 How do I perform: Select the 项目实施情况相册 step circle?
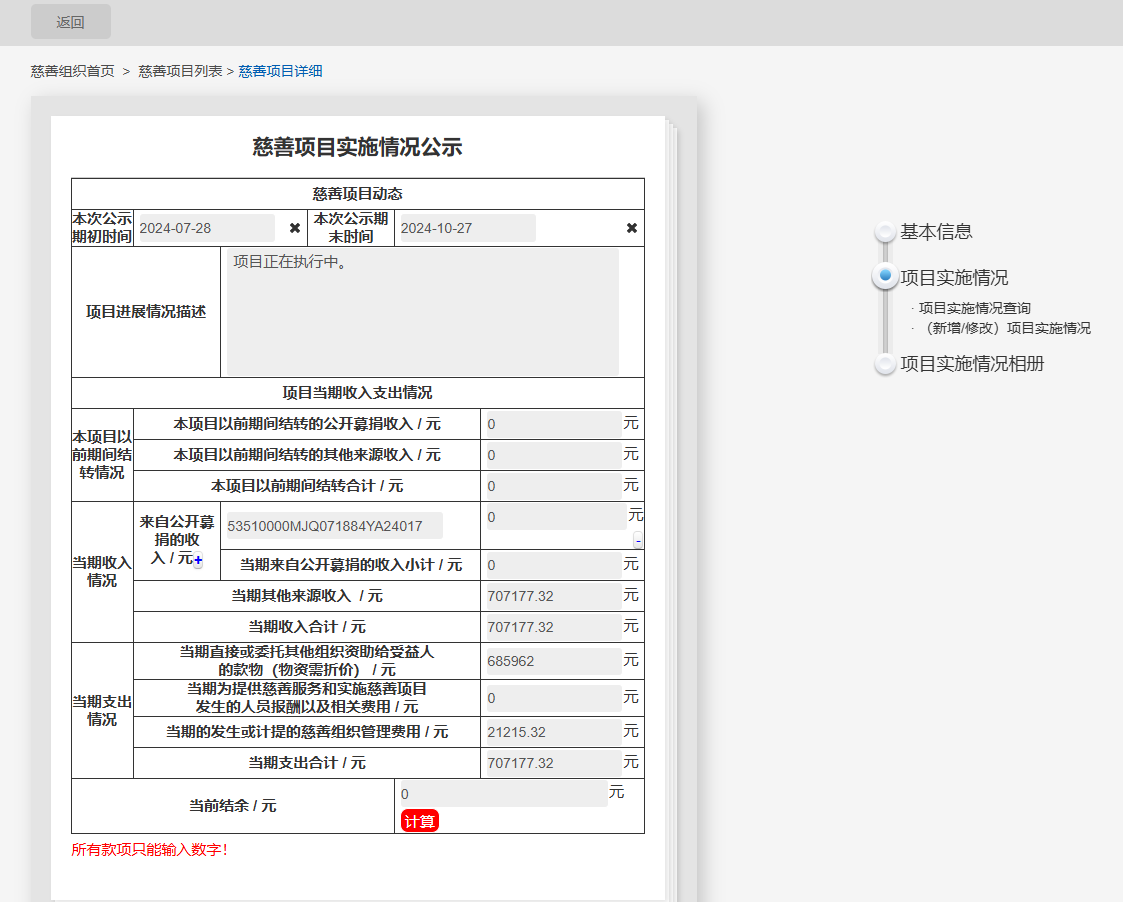coord(885,364)
